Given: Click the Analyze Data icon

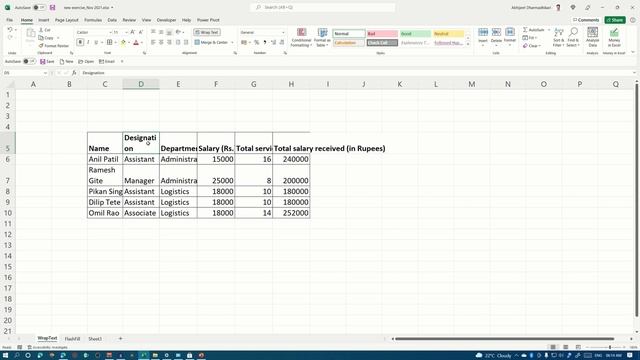Looking at the screenshot, I should (x=593, y=38).
